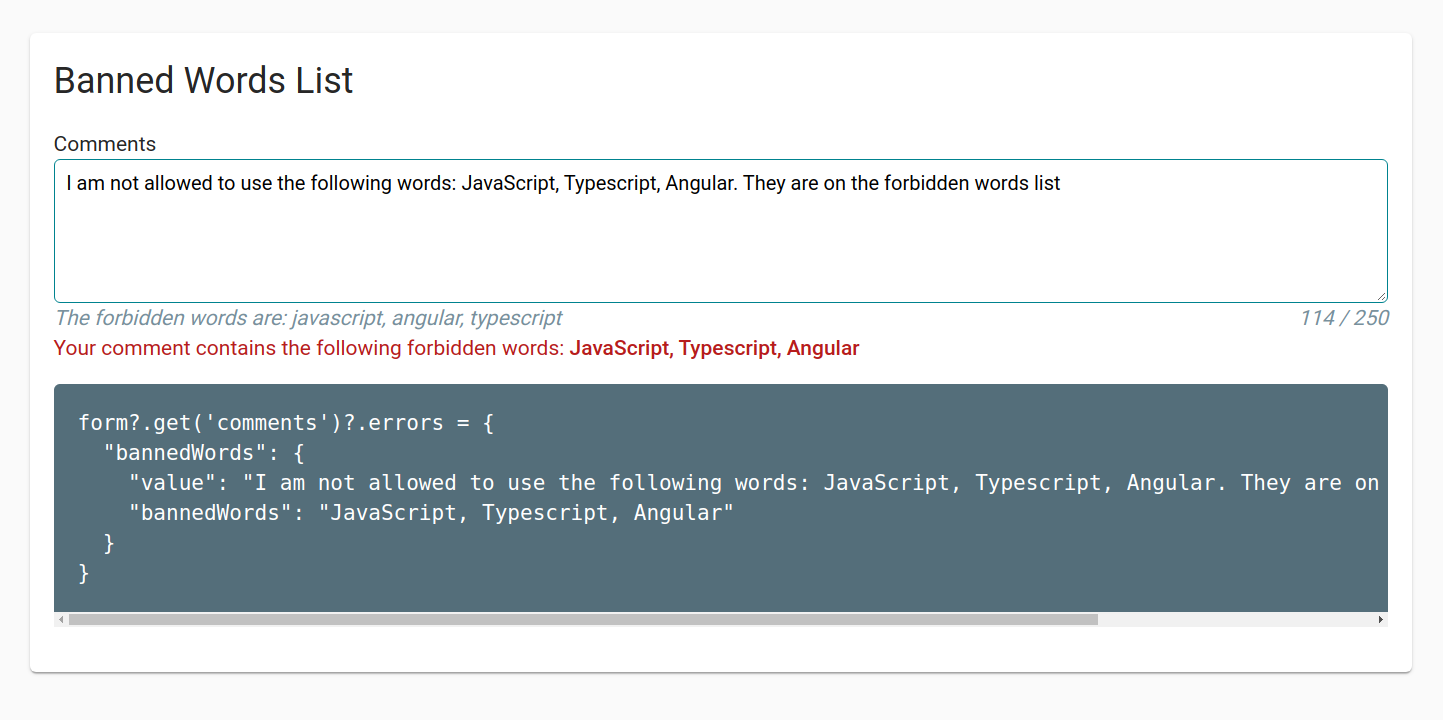The height and width of the screenshot is (720, 1443).
Task: Click the 'Banned Words List' heading
Action: tap(204, 80)
